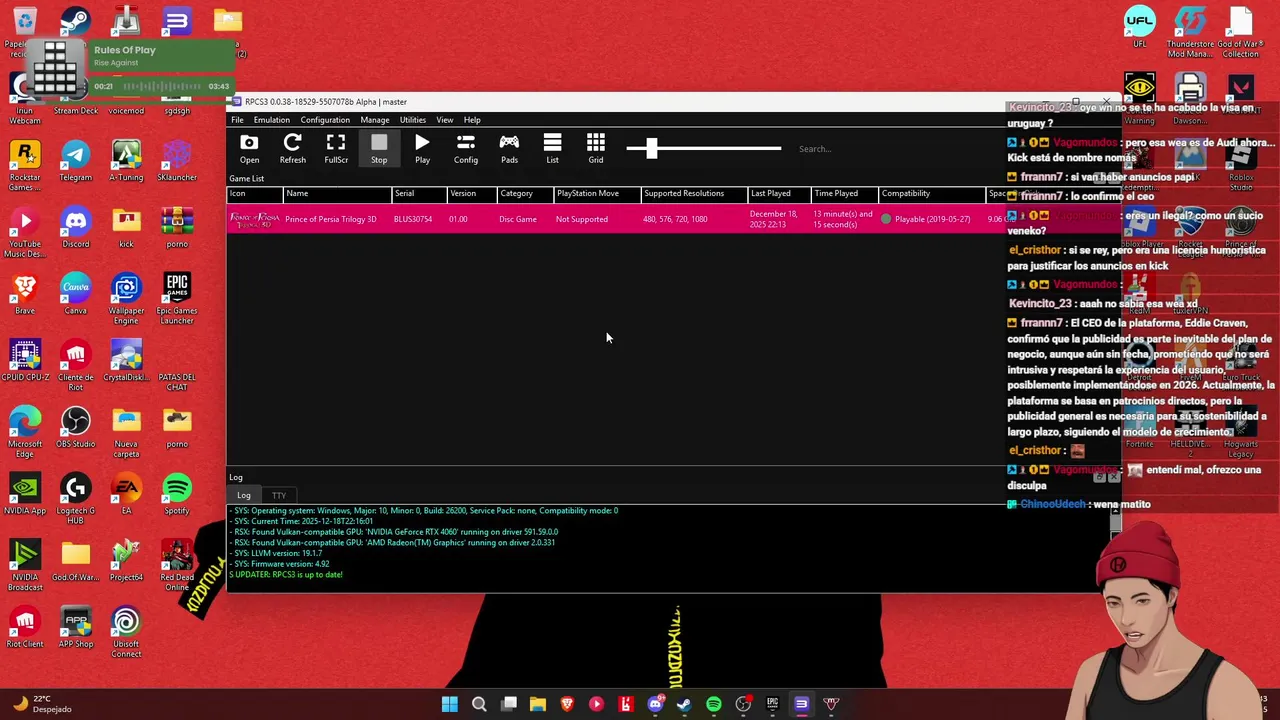Open the Thunderstore Mod Manager desktop shortcut
The height and width of the screenshot is (720, 1280).
point(1189,32)
